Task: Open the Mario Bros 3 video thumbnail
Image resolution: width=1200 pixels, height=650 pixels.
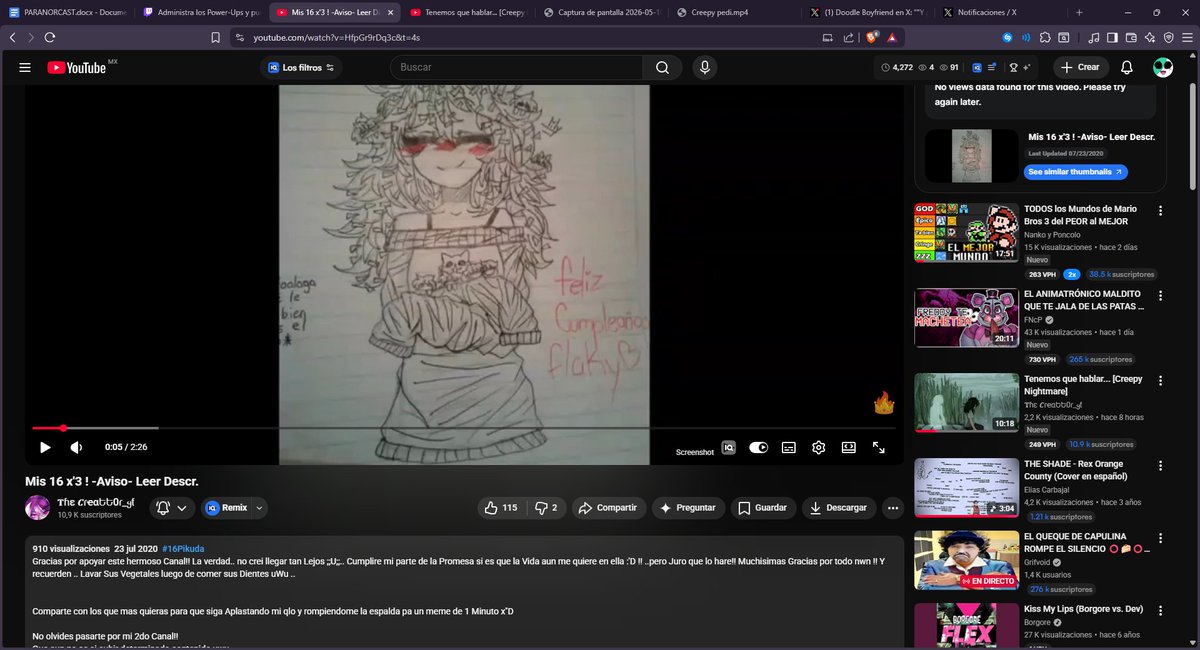Action: (966, 232)
